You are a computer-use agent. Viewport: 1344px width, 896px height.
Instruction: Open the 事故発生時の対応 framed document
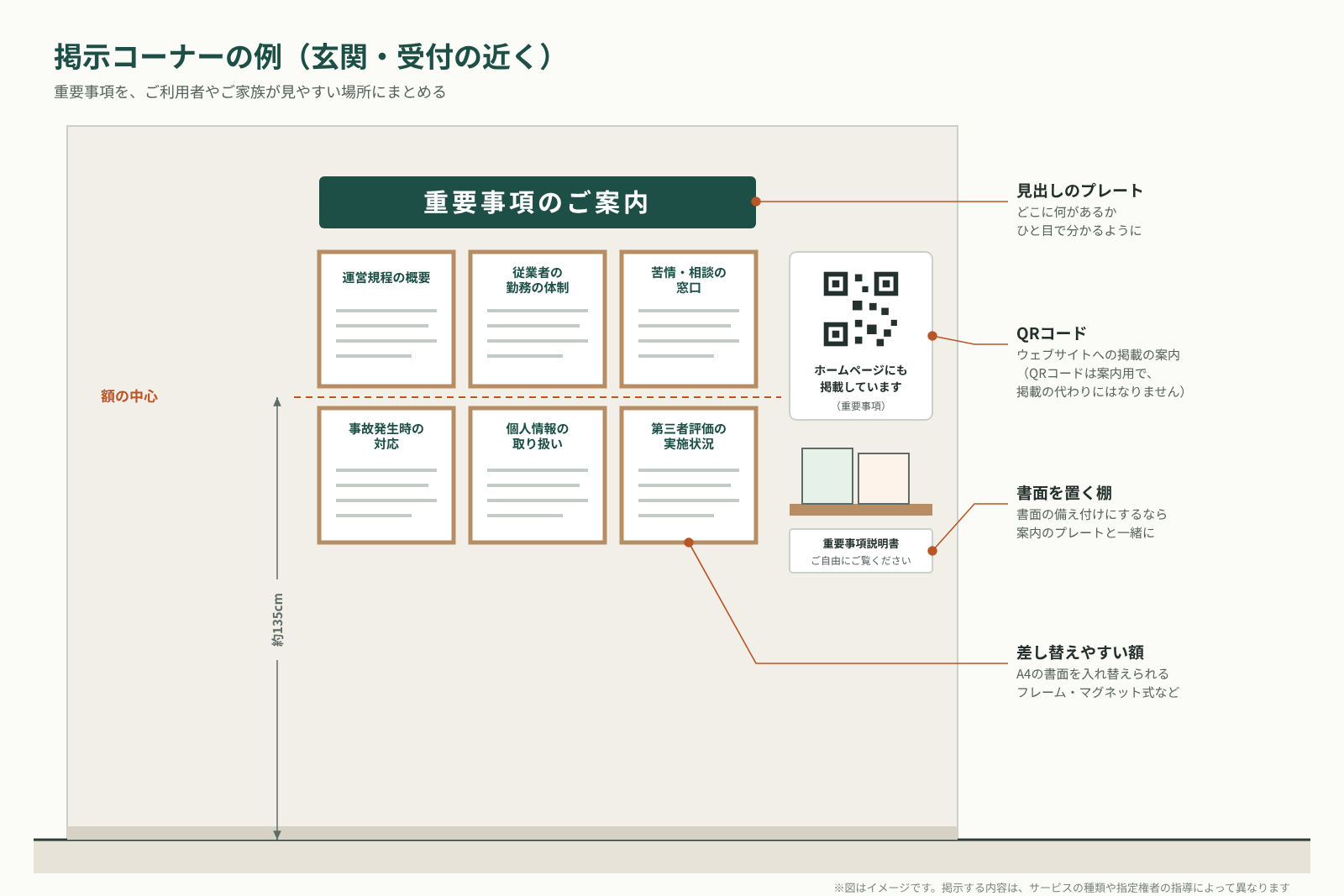(x=386, y=475)
